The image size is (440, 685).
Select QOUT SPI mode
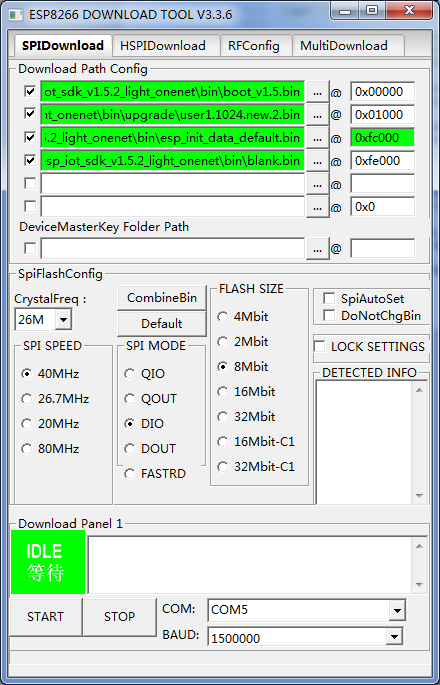click(151, 399)
